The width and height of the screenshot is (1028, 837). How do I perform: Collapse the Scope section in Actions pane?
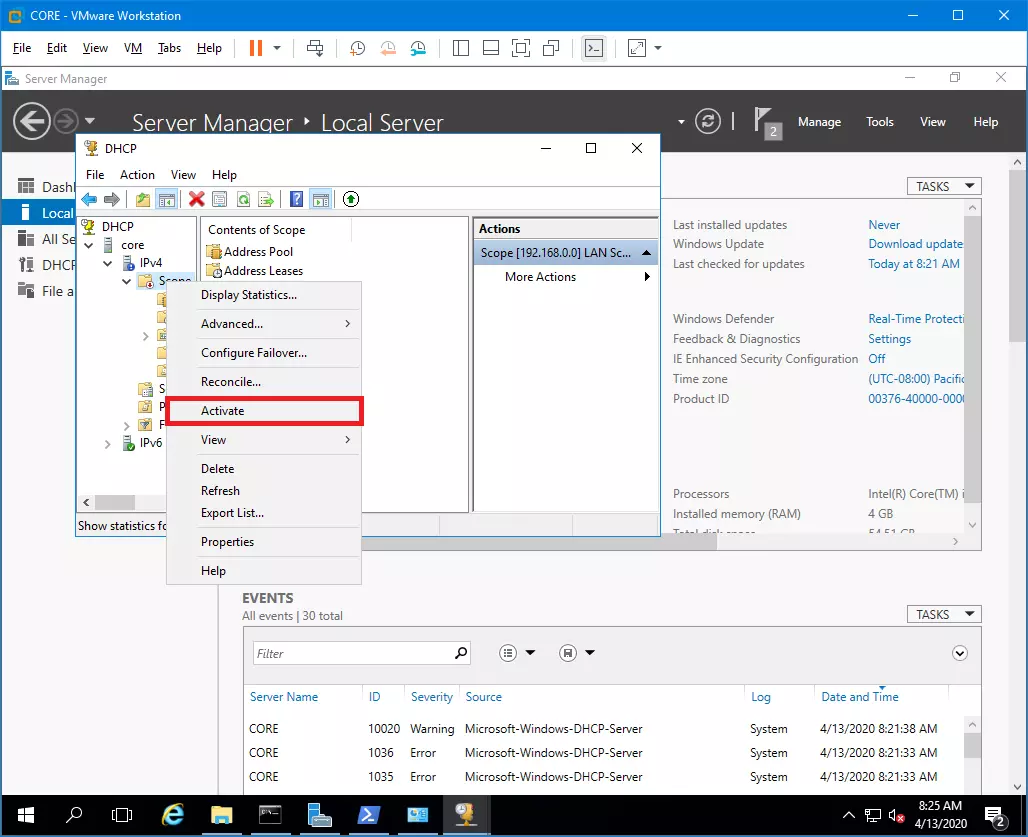pos(646,253)
